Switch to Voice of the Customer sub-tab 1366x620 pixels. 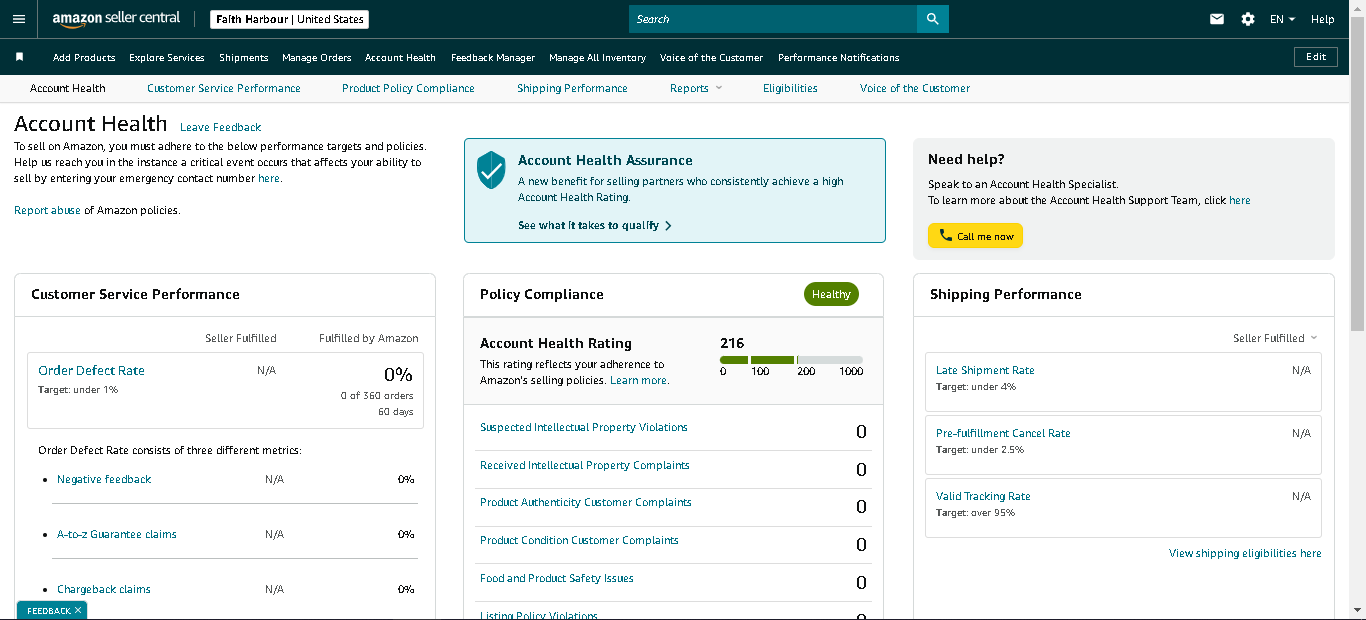[x=915, y=88]
